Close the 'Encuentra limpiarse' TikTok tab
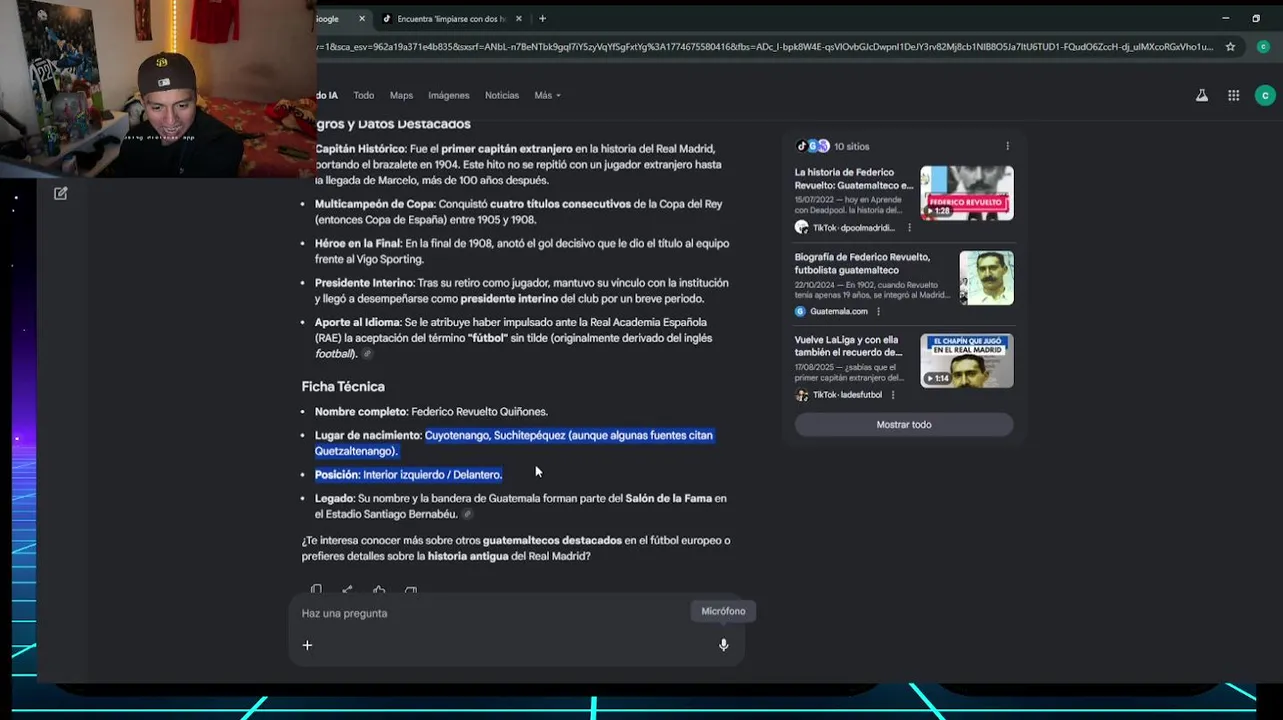Viewport: 1283px width, 720px height. point(518,18)
